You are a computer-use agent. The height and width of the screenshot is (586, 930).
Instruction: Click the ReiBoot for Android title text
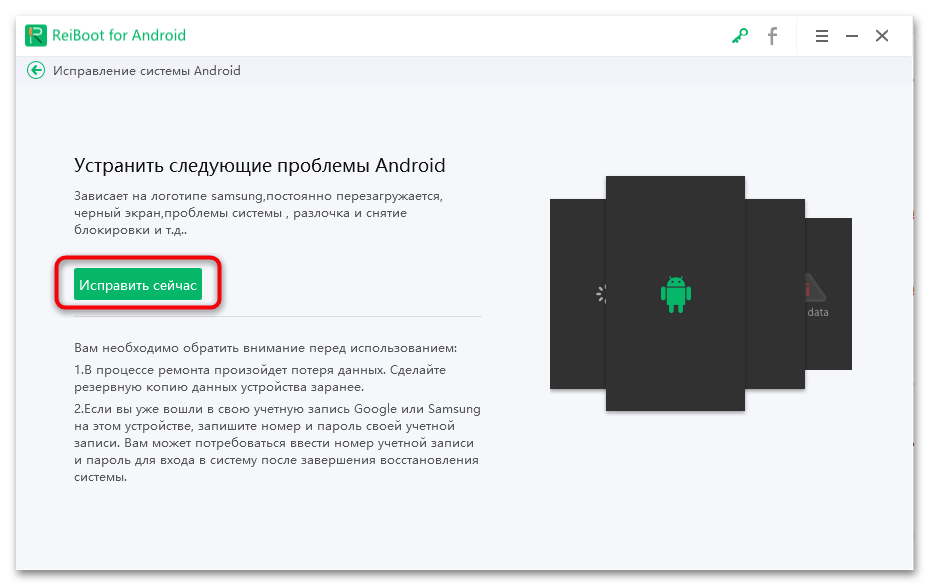click(x=119, y=36)
